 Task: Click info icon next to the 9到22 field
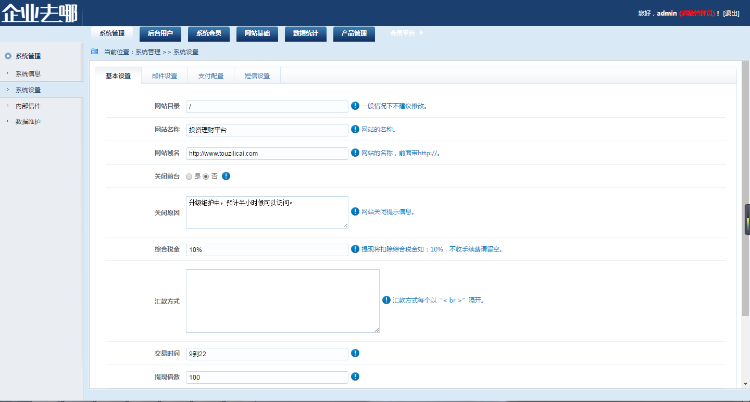pos(355,353)
